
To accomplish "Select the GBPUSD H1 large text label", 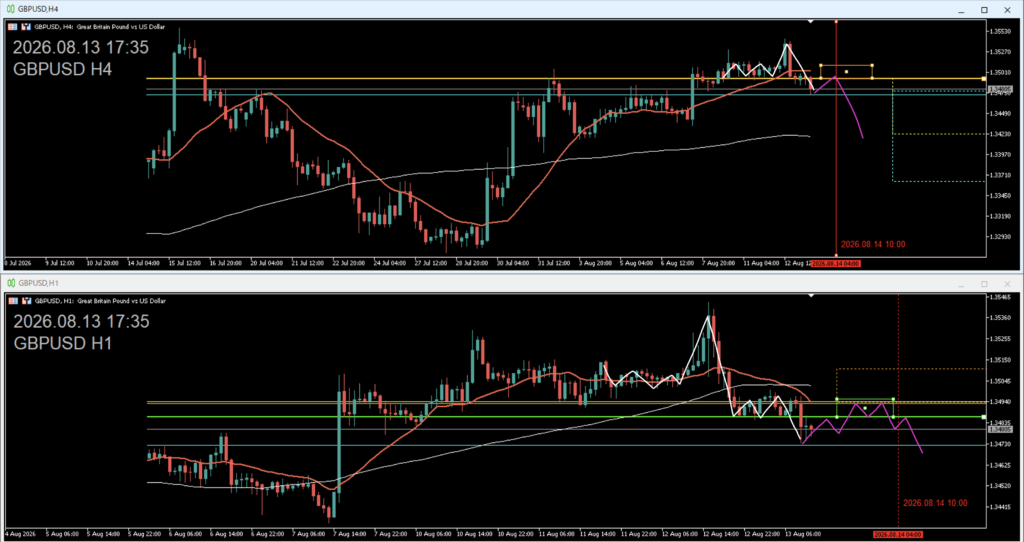I will click(x=63, y=343).
